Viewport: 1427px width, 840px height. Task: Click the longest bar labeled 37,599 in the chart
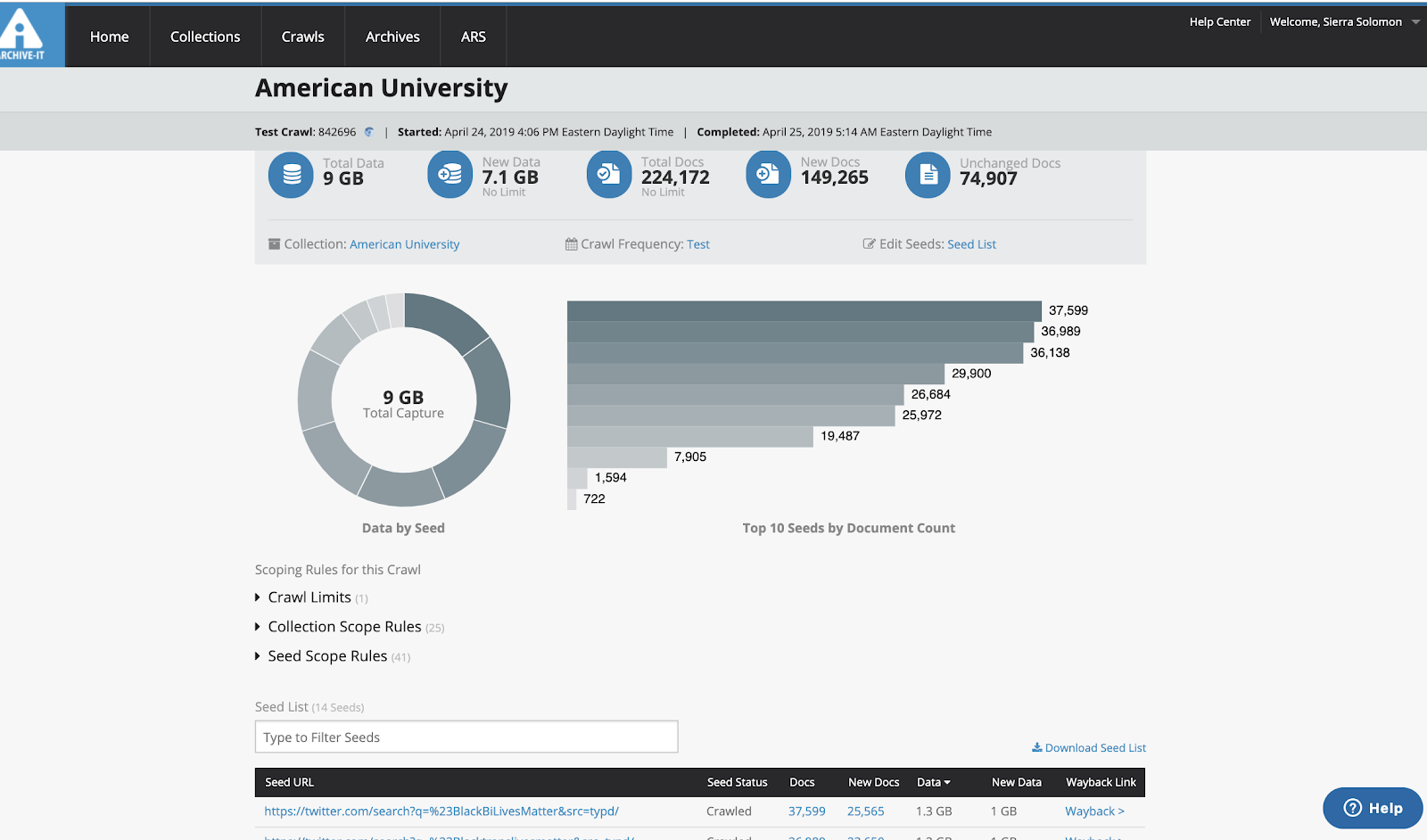[x=804, y=310]
